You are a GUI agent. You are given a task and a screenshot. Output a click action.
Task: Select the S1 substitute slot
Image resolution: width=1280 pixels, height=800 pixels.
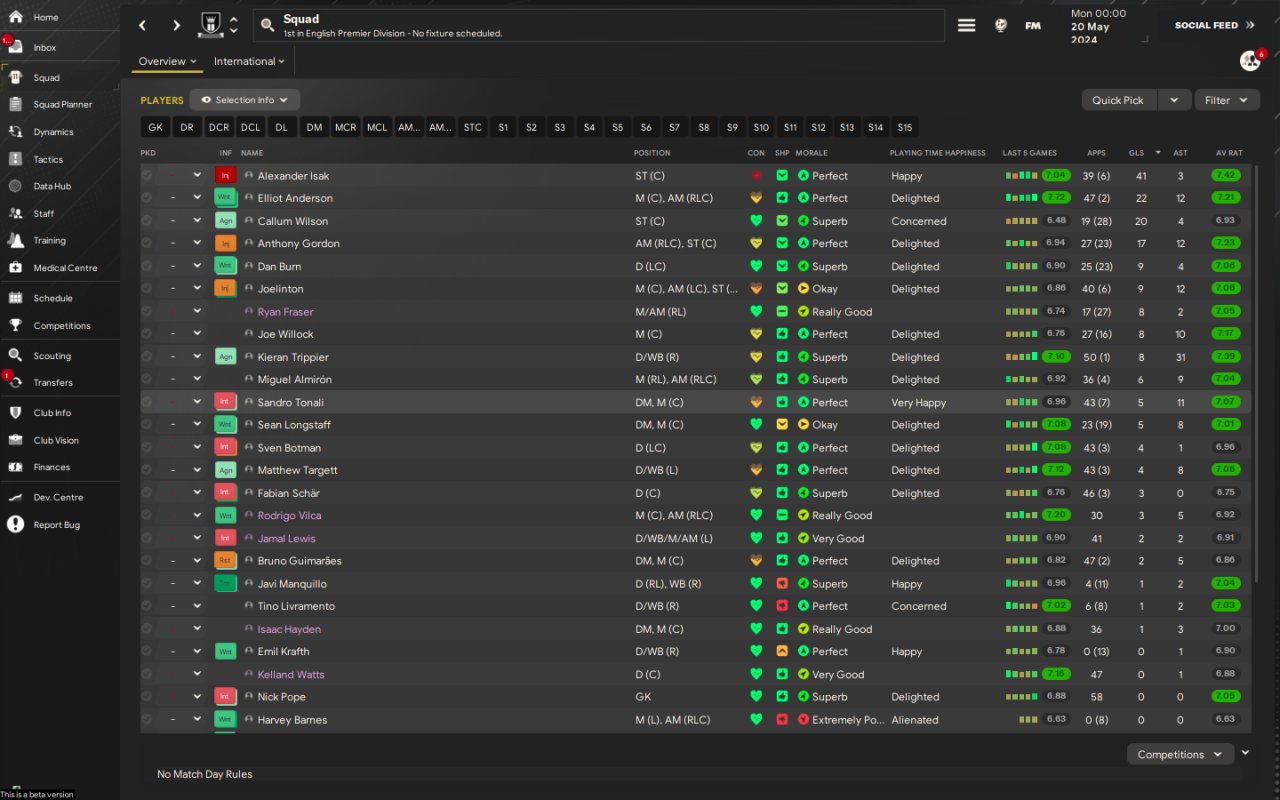(x=502, y=127)
